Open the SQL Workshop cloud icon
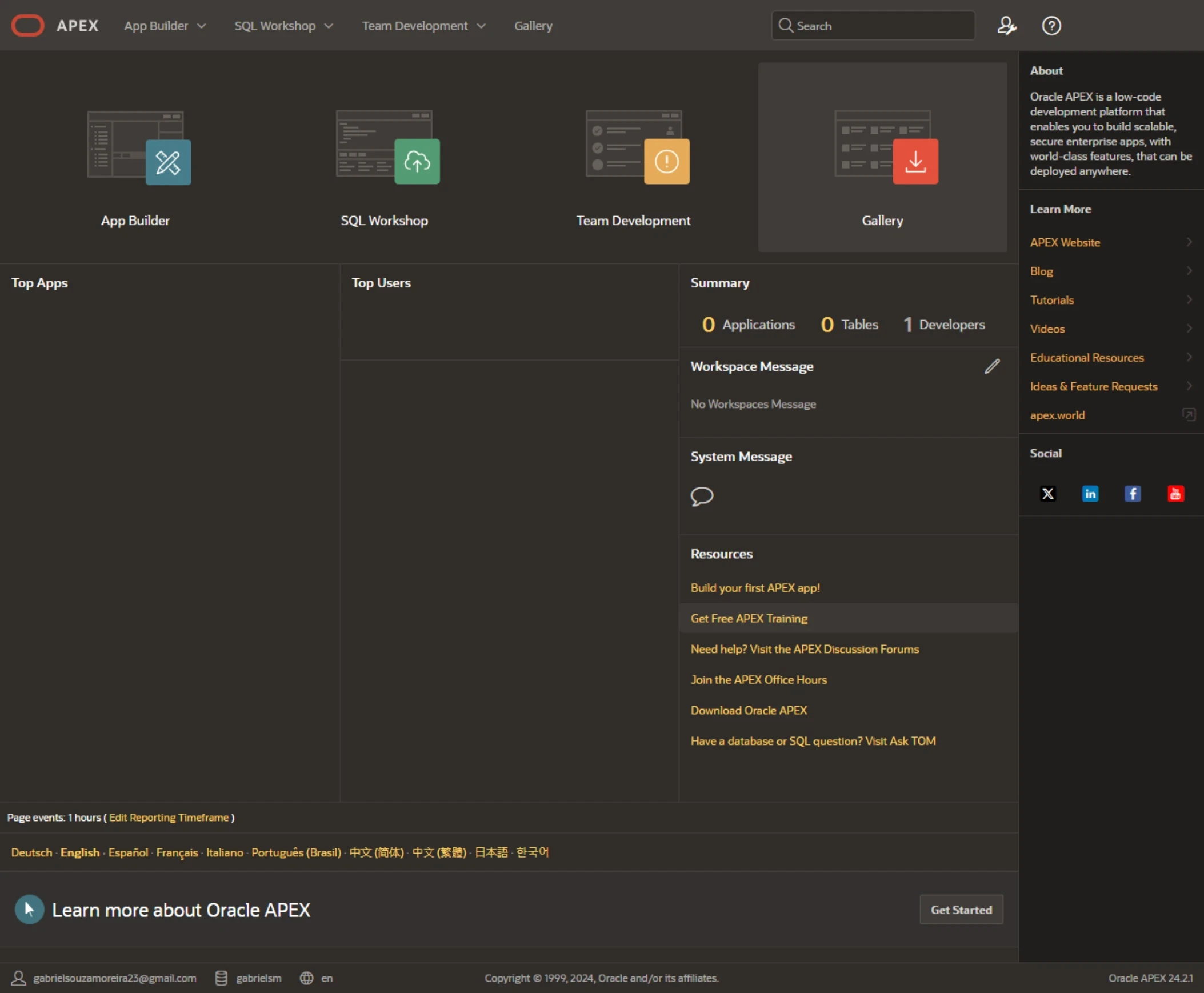The image size is (1204, 993). [x=417, y=162]
